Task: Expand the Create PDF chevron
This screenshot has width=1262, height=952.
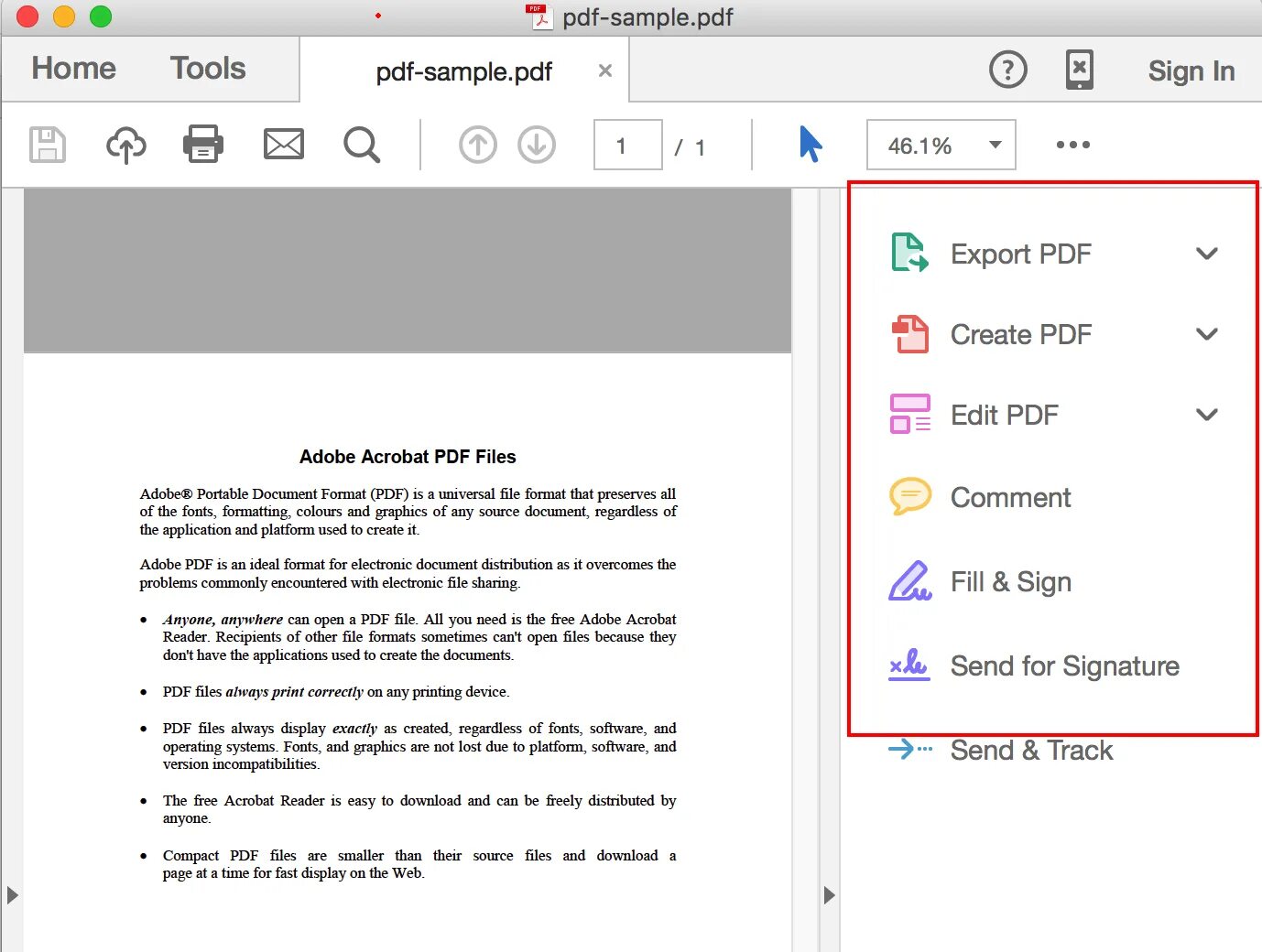Action: [x=1207, y=334]
